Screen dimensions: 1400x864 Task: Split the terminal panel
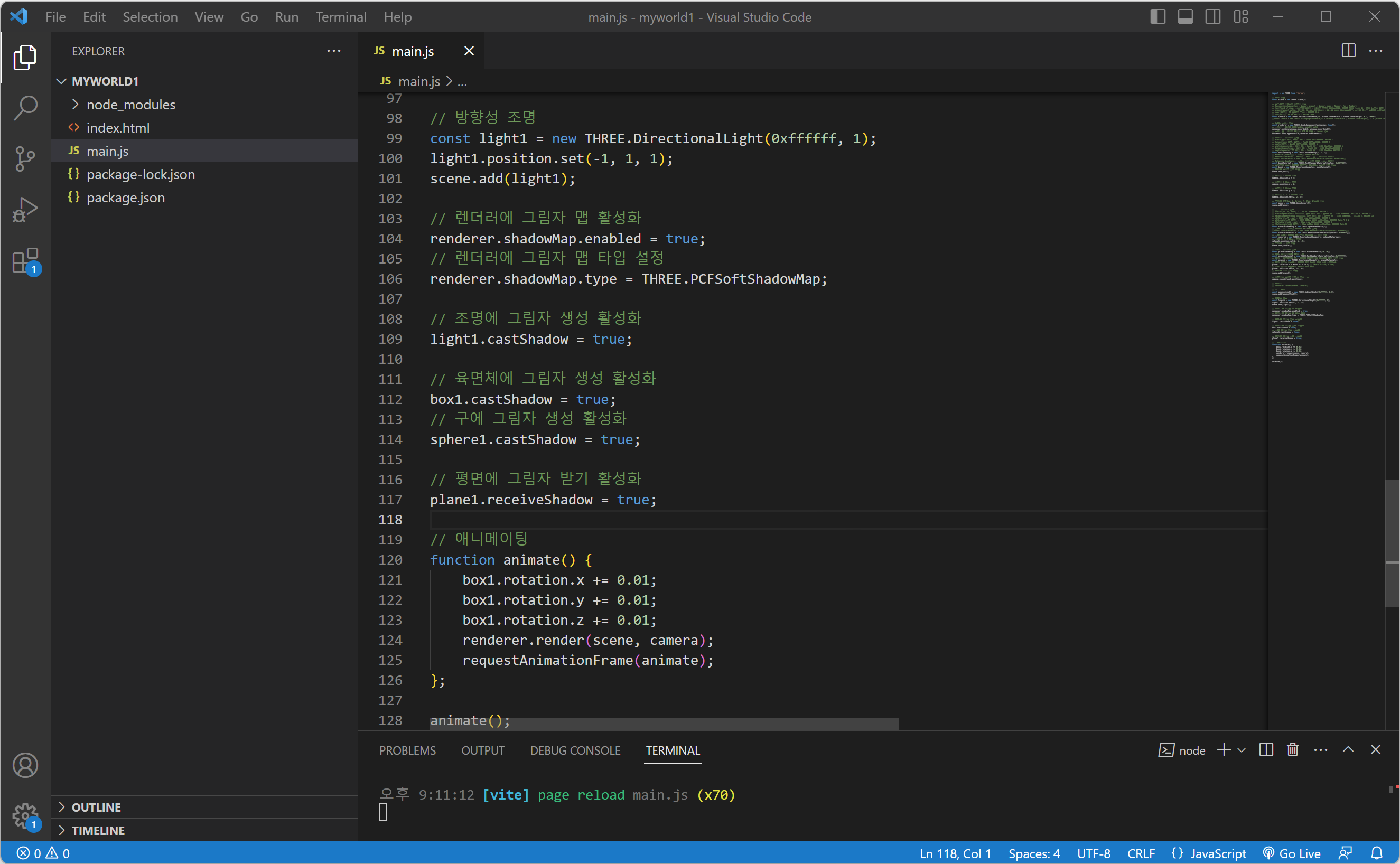point(1266,750)
